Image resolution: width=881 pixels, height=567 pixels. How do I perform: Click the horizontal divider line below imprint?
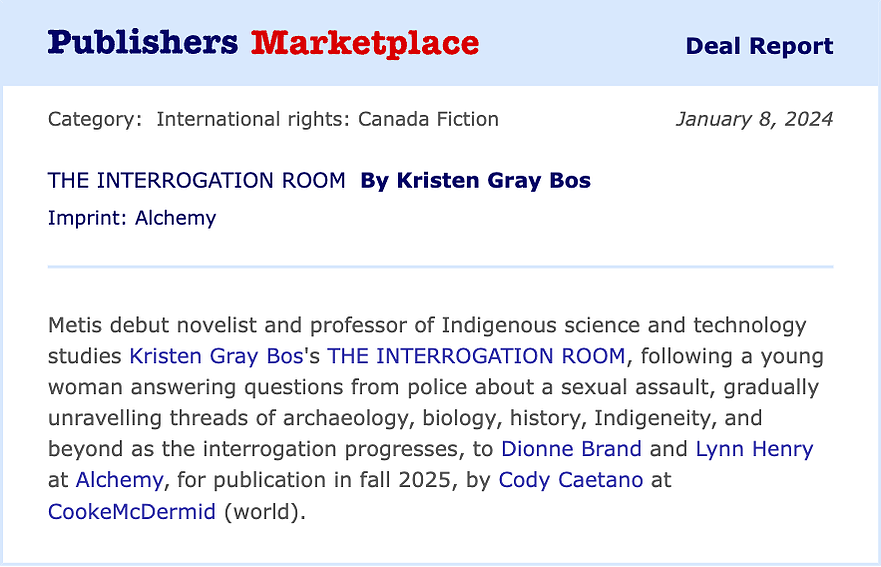(440, 267)
